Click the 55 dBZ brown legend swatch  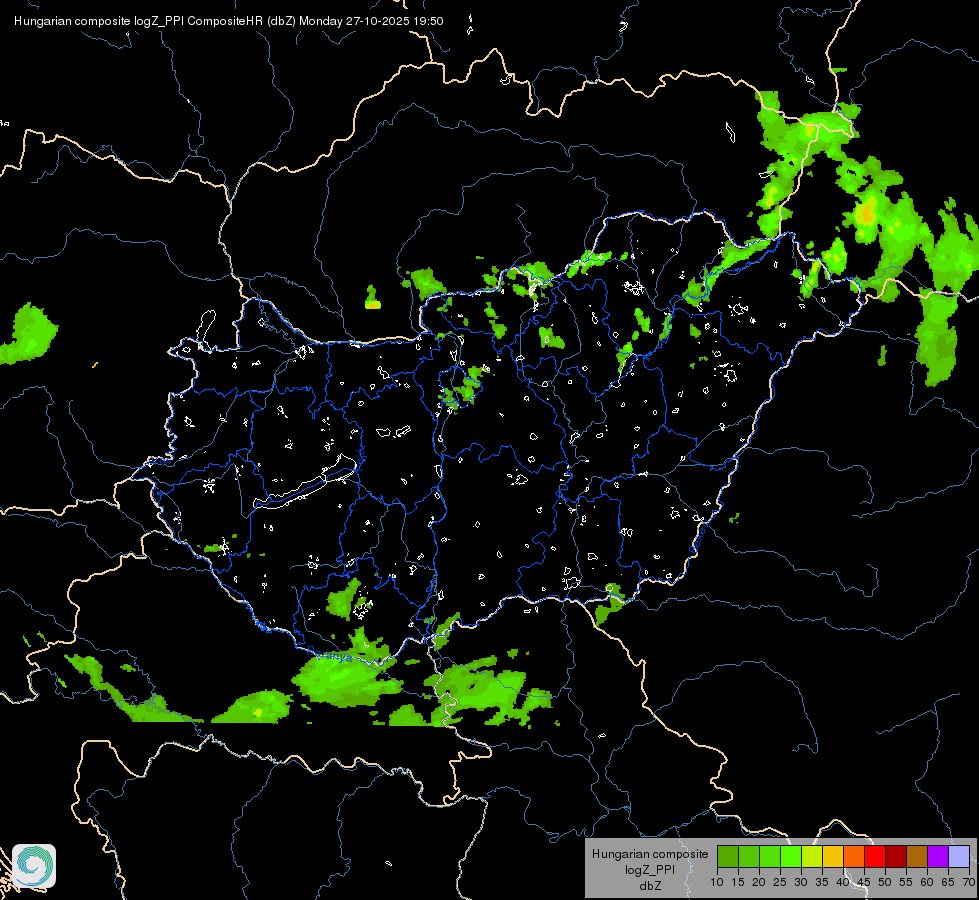click(917, 856)
